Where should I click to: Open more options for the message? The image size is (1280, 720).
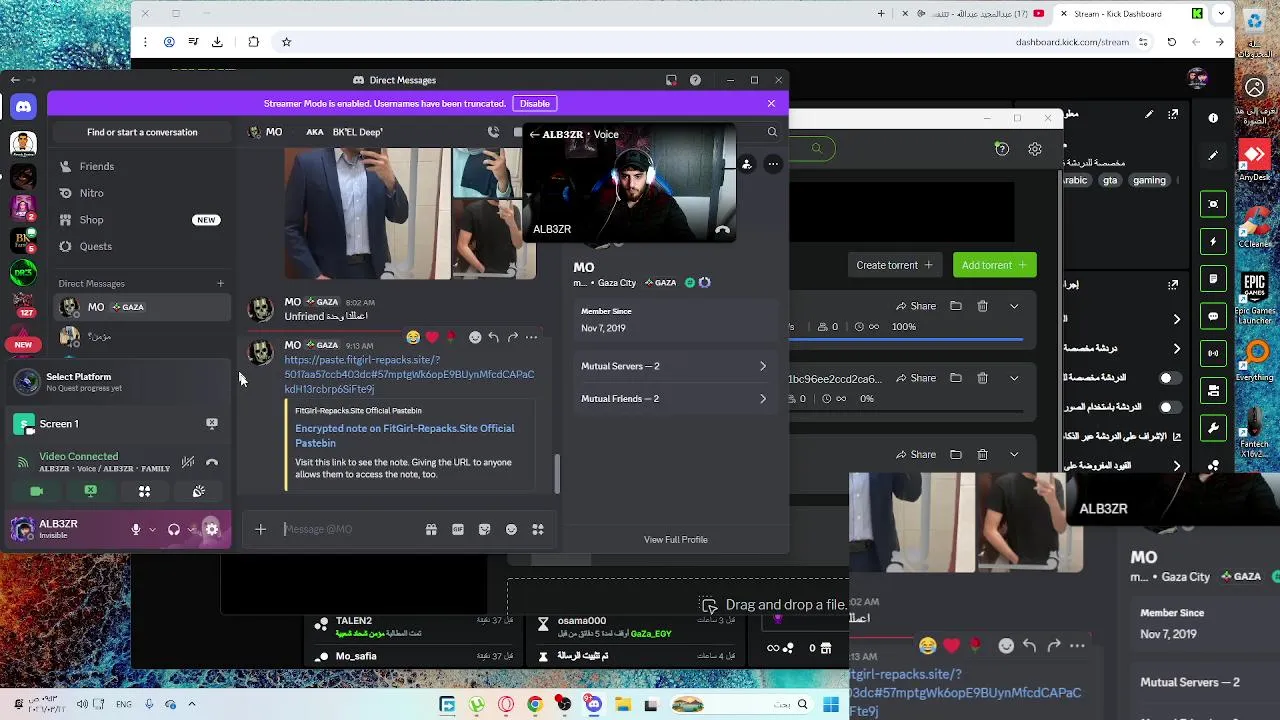532,337
